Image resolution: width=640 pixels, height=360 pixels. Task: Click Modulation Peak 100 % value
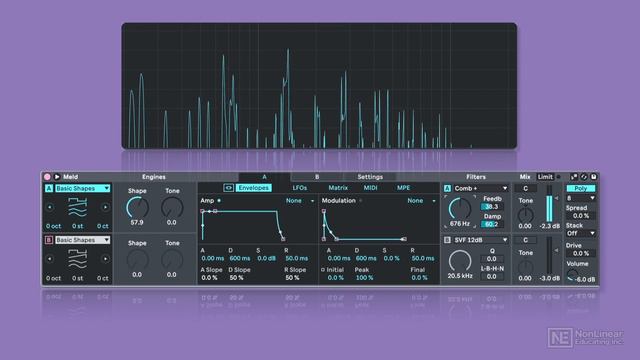[x=364, y=278]
